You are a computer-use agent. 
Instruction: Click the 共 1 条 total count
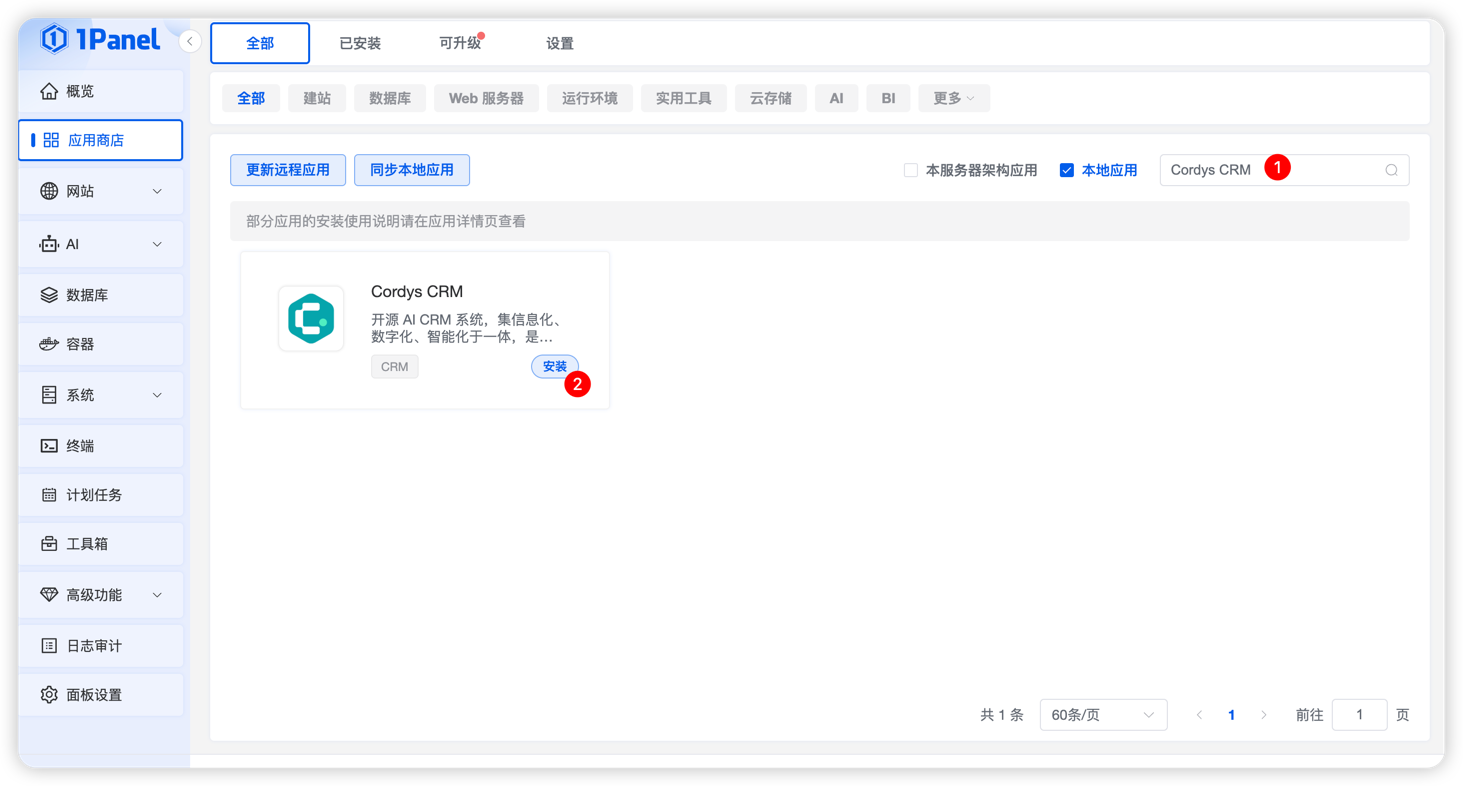1002,715
